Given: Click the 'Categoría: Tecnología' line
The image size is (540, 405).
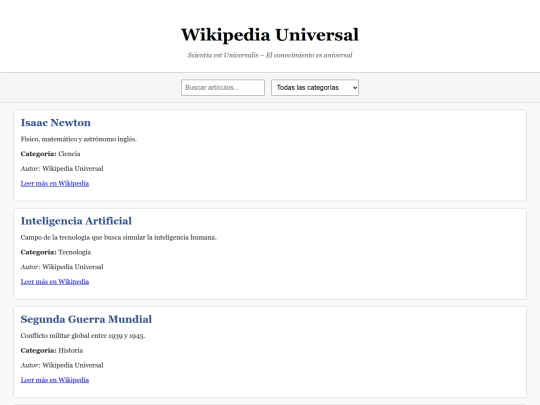Looking at the screenshot, I should point(56,252).
